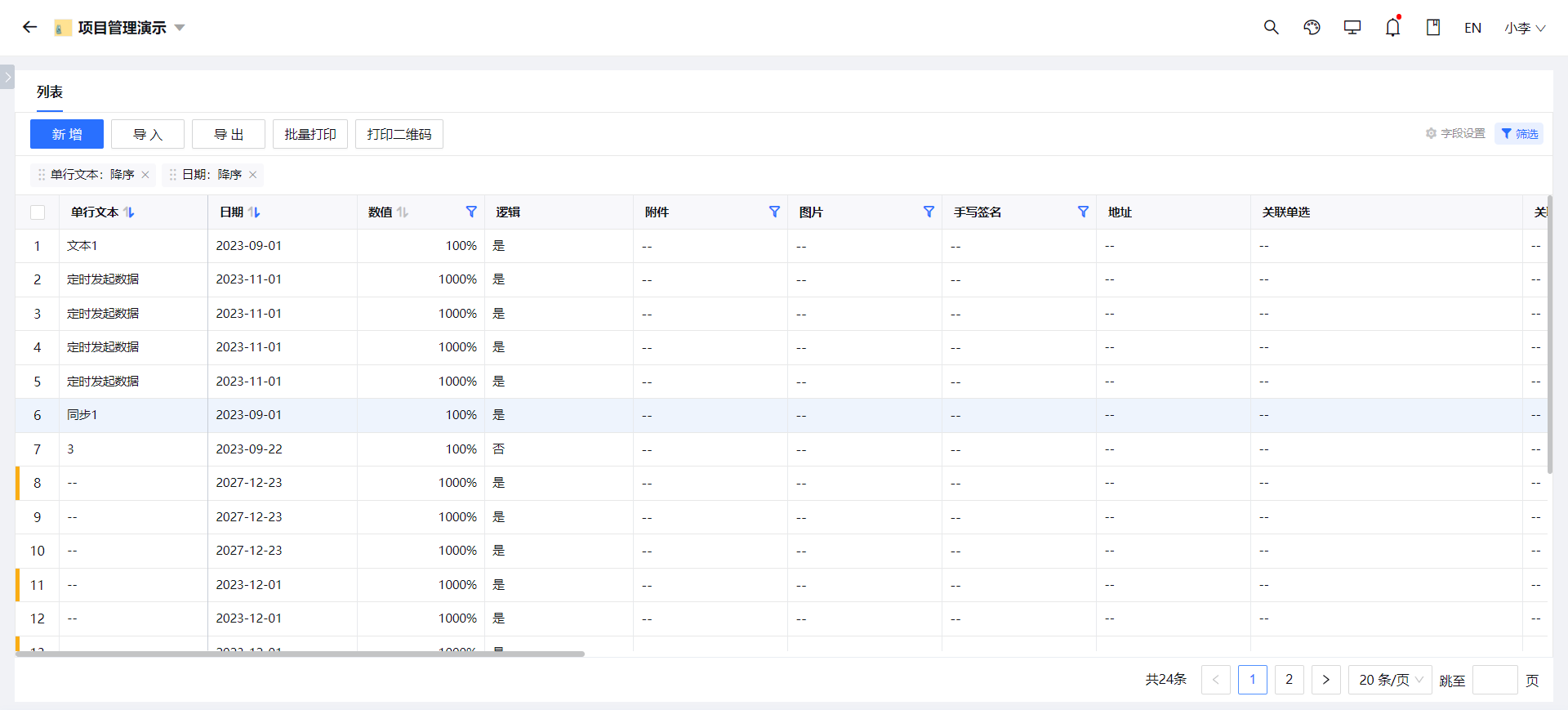Open filter for 数值 column

click(x=471, y=212)
